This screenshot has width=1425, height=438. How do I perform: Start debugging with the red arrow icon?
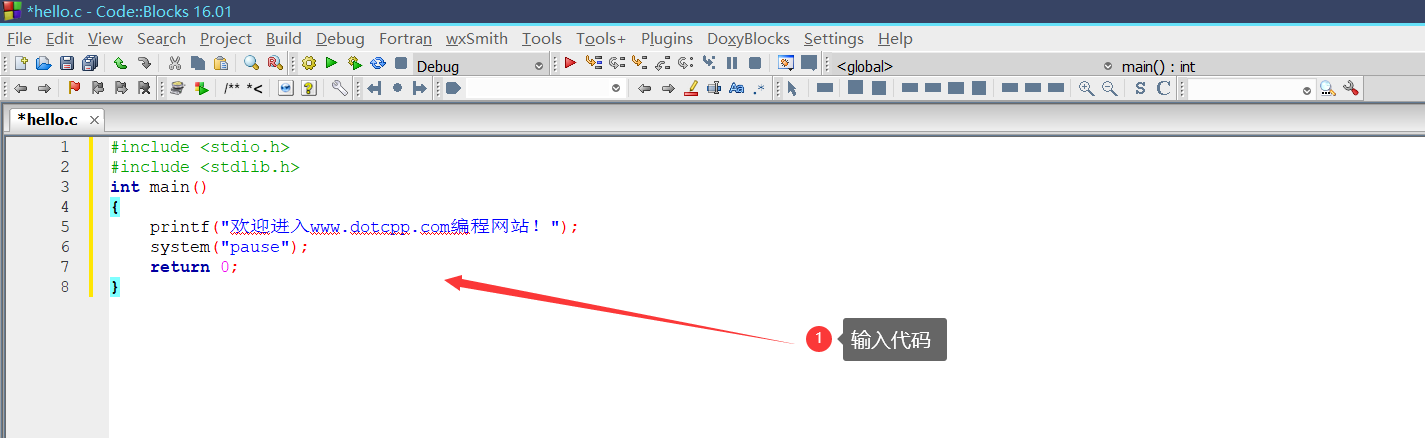(570, 63)
